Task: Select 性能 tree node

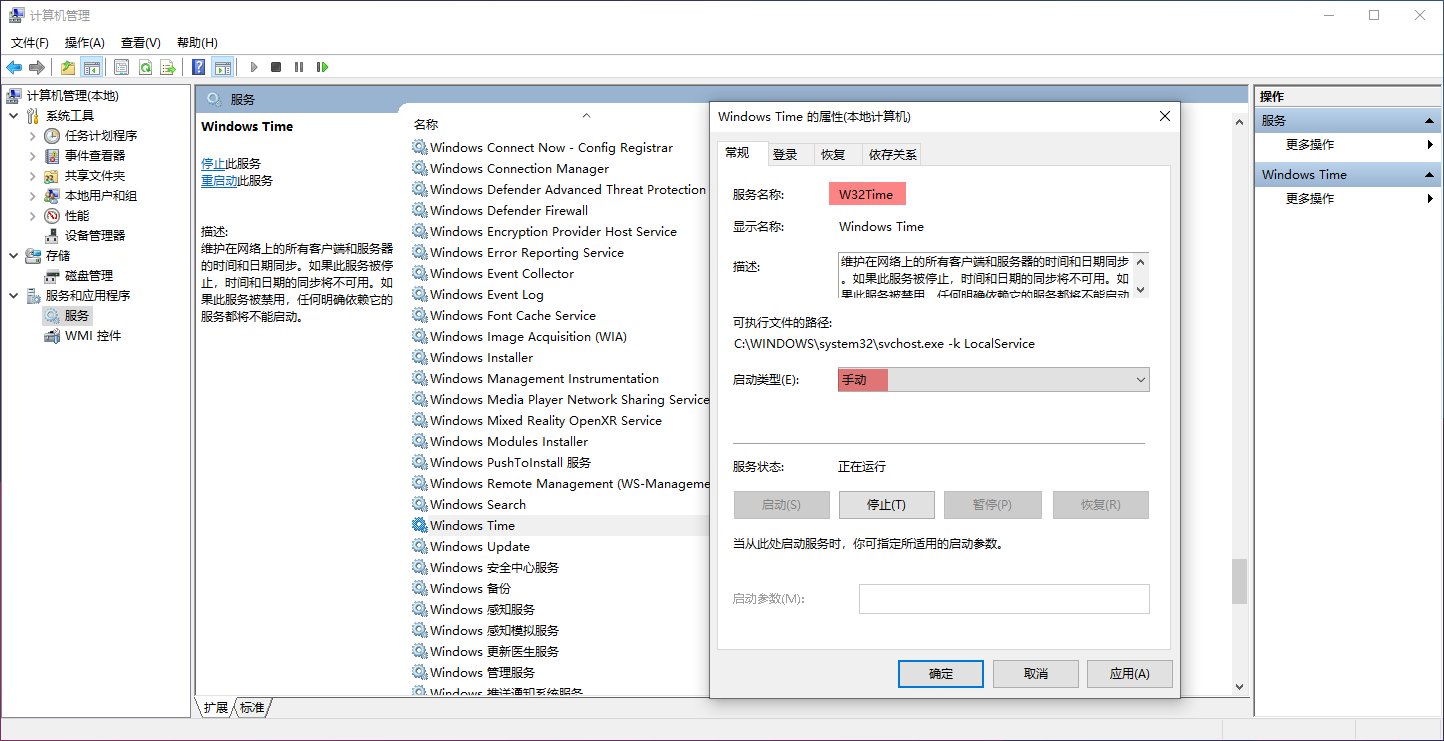Action: coord(77,215)
